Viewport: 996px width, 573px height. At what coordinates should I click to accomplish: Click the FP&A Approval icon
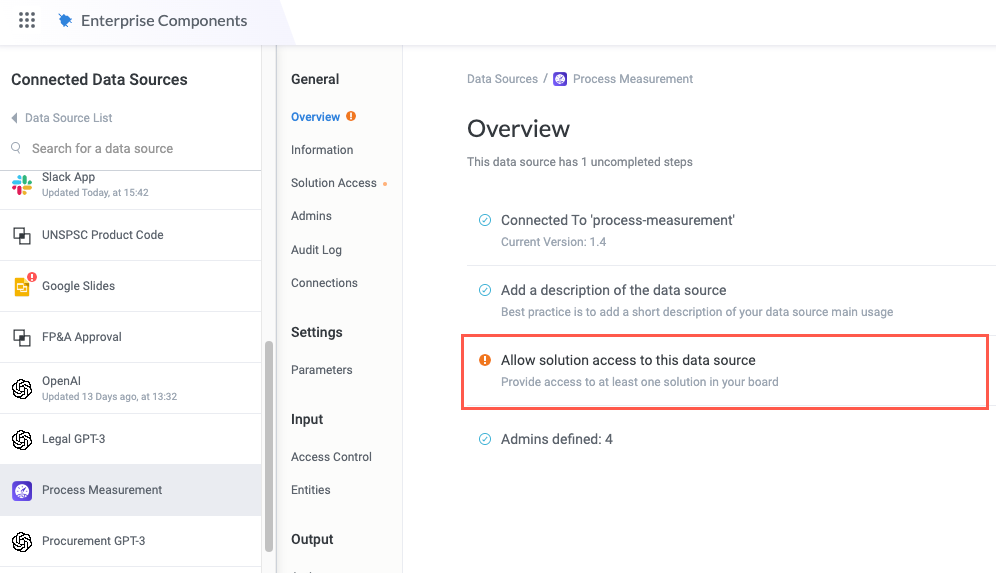coord(22,337)
